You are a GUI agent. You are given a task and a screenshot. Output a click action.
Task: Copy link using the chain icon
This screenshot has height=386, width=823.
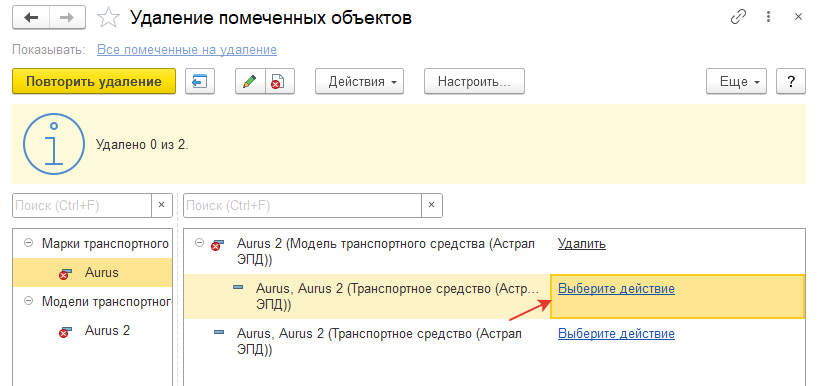(x=738, y=17)
